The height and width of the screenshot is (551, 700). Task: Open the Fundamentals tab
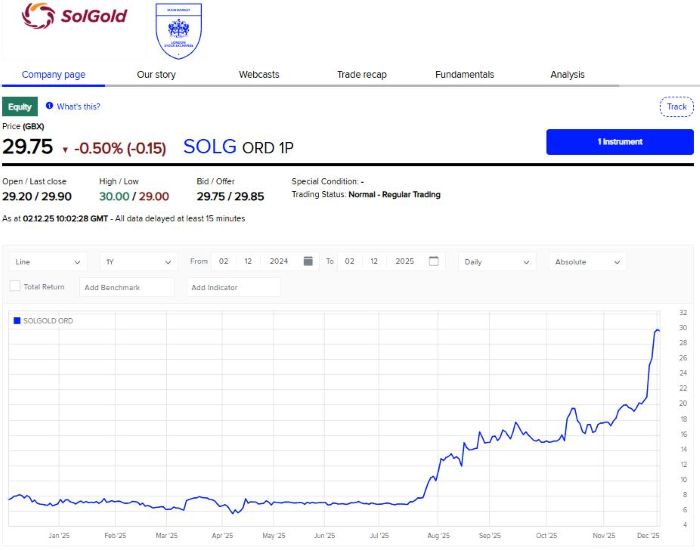tap(464, 75)
